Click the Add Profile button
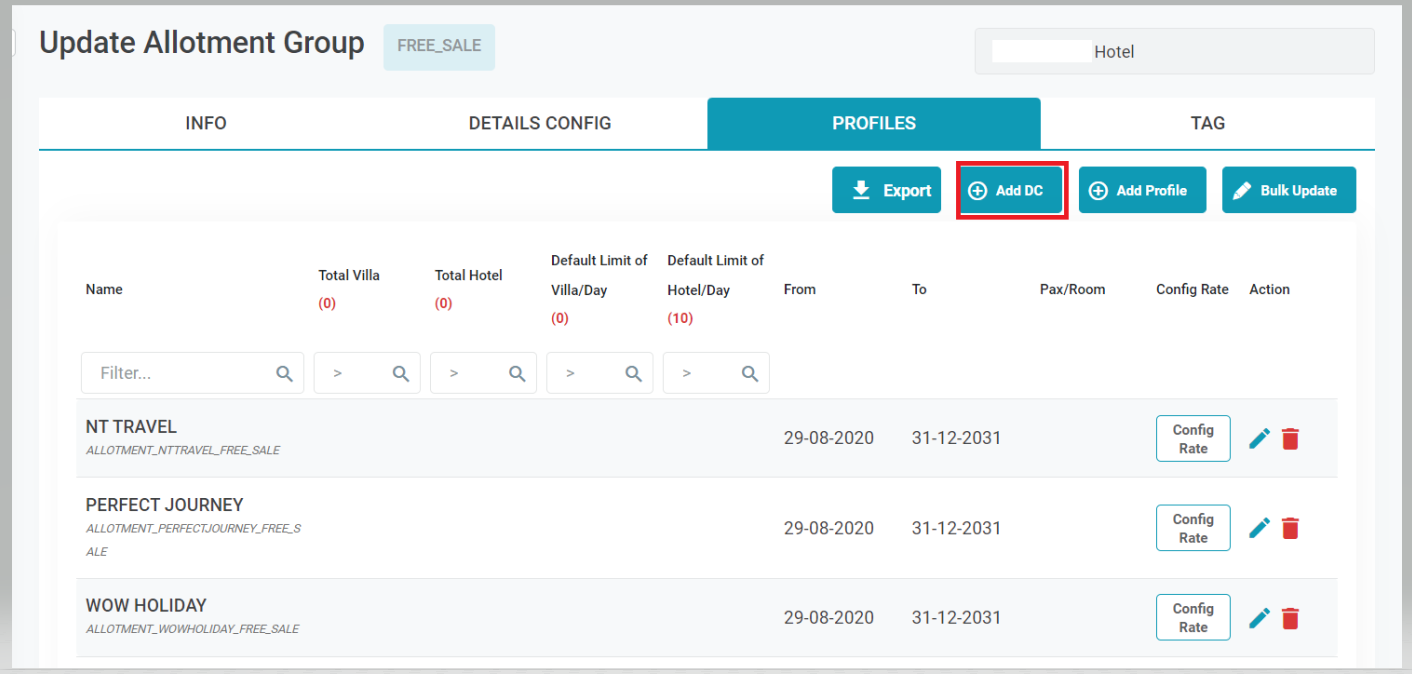This screenshot has width=1412, height=674. [x=1142, y=190]
